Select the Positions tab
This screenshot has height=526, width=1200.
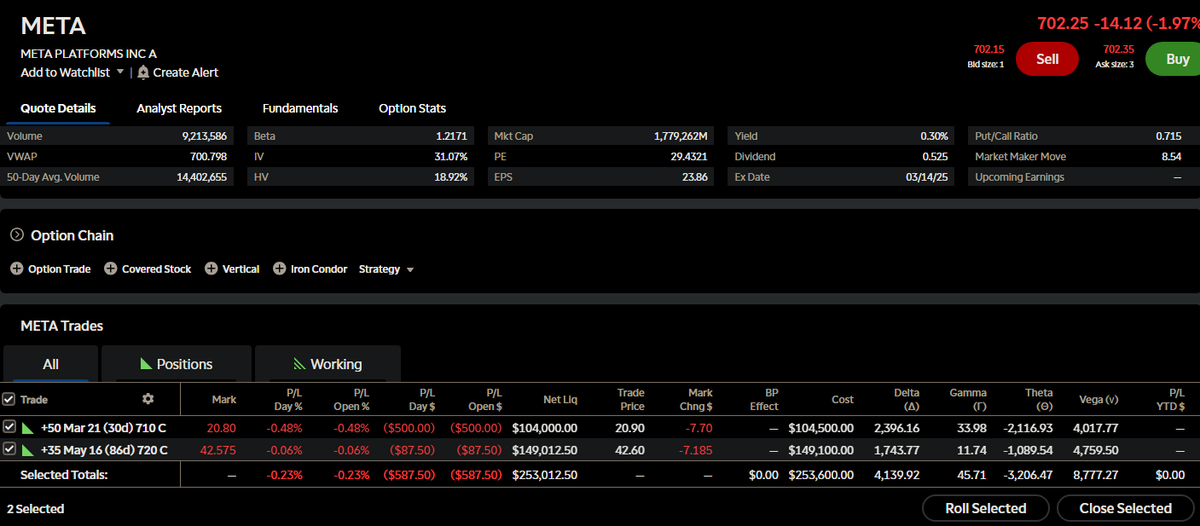(x=175, y=364)
